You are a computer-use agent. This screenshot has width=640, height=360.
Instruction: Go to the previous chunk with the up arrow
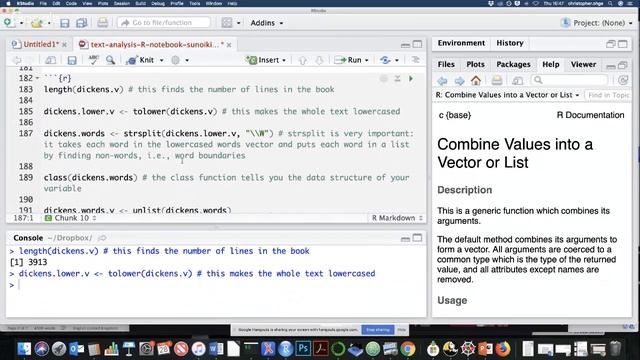pos(302,60)
